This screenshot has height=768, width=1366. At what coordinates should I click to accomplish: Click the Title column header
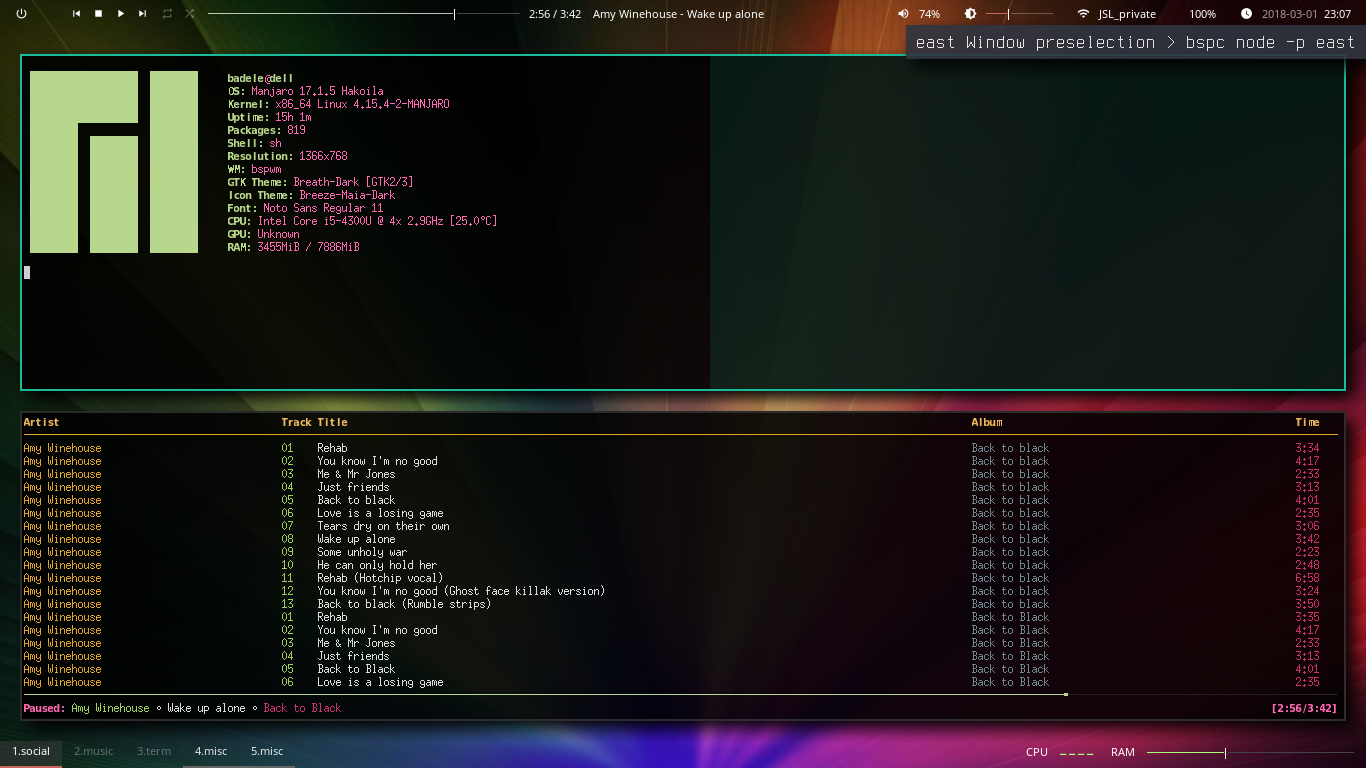[332, 422]
